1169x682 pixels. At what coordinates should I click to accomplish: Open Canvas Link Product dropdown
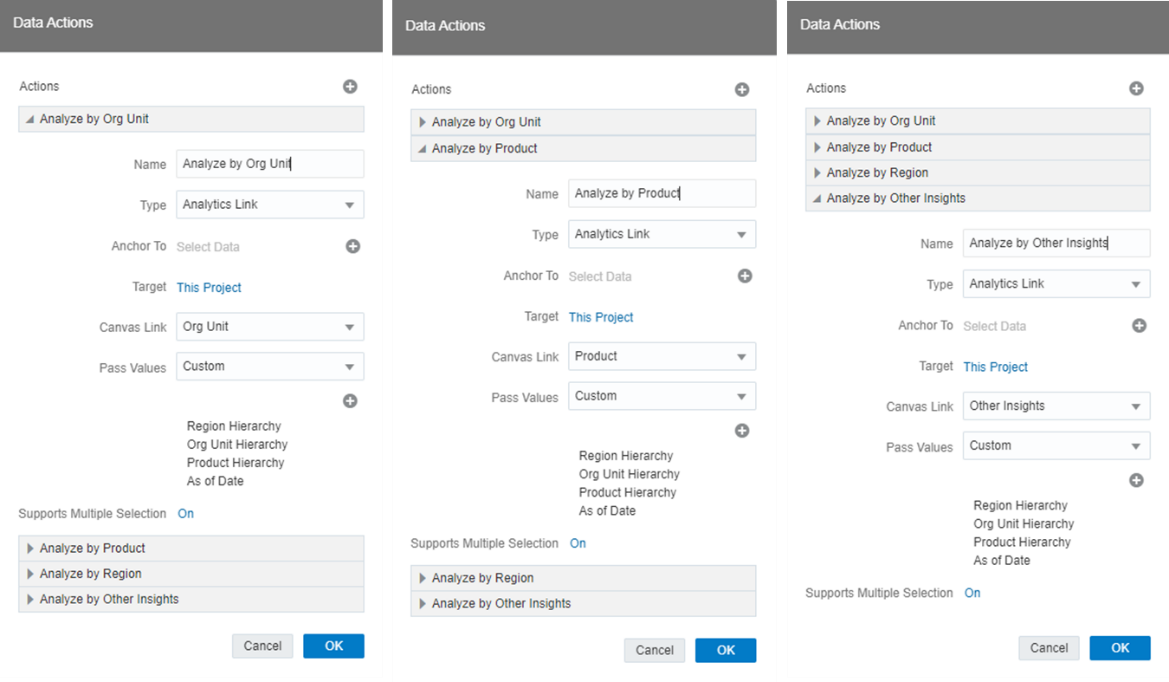[662, 356]
